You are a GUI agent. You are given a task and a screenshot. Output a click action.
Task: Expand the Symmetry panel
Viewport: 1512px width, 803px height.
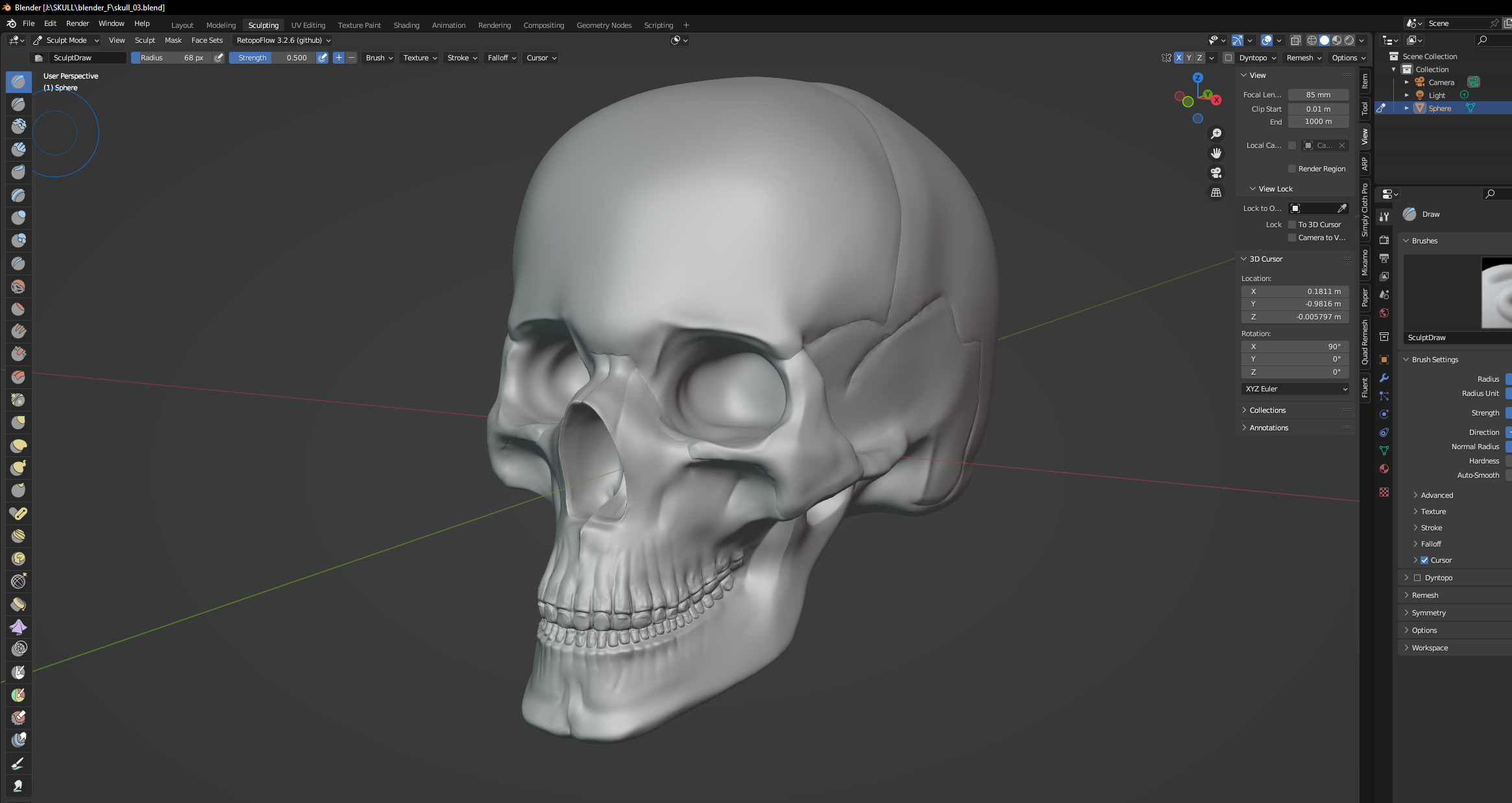point(1428,613)
